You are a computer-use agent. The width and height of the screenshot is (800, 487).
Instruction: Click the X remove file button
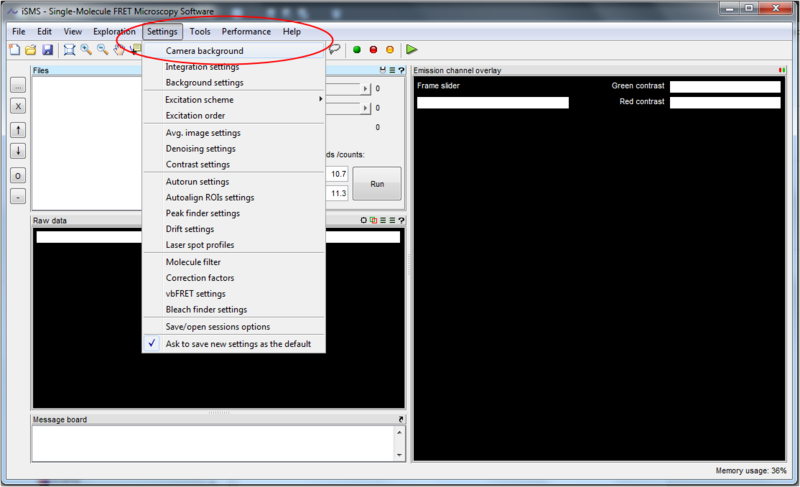tap(18, 106)
